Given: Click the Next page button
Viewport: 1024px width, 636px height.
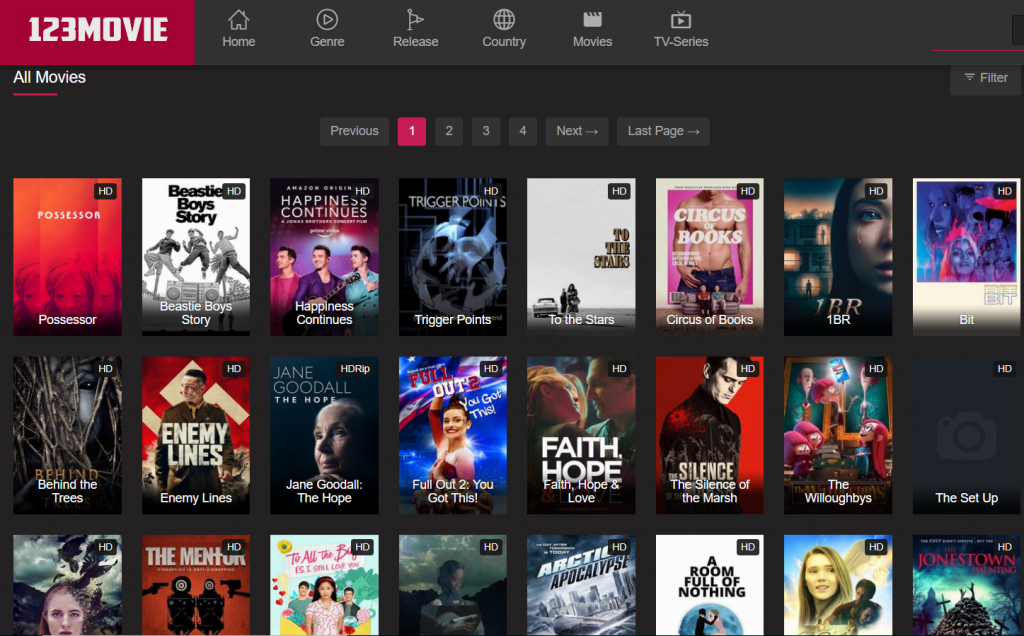Looking at the screenshot, I should (x=577, y=131).
